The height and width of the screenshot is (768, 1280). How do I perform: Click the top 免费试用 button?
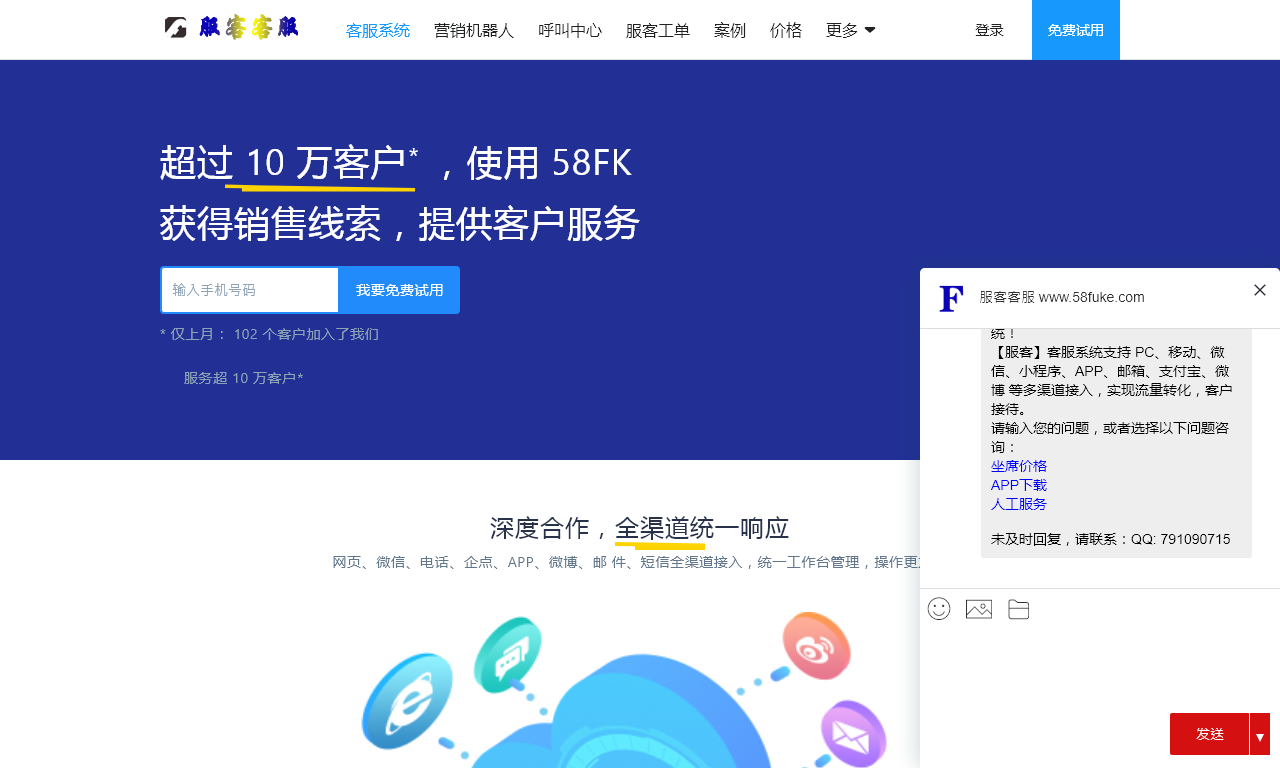1076,30
